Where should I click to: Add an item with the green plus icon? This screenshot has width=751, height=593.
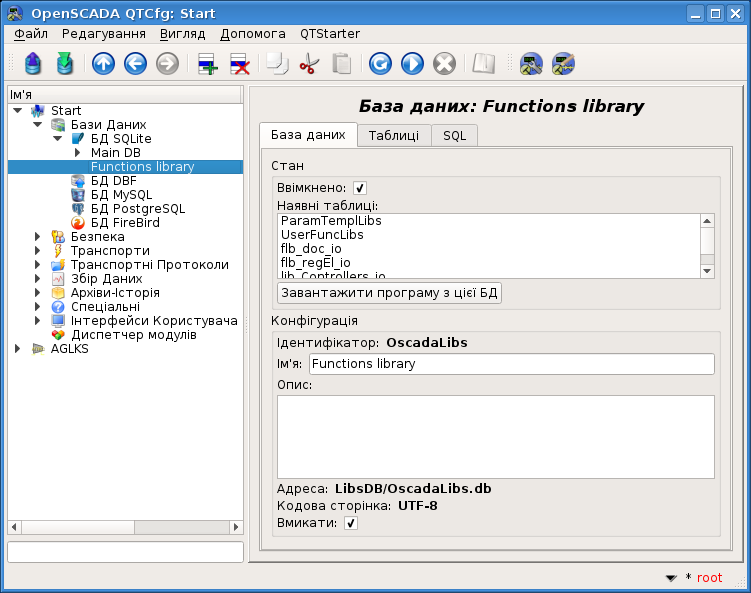(207, 64)
